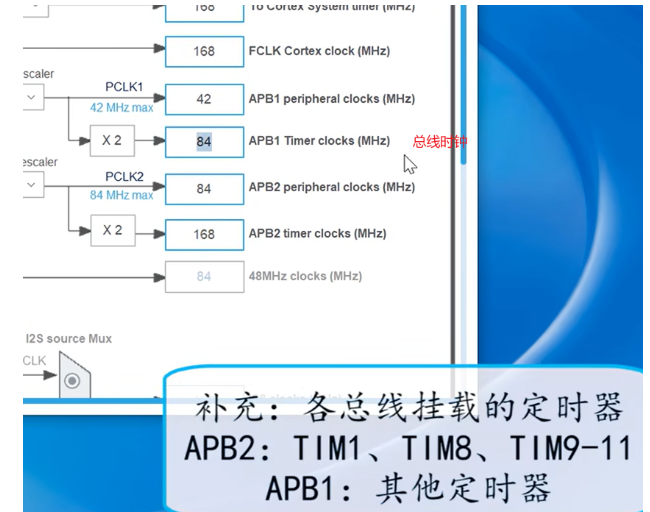Screen dimensions: 650x512
Task: Click the FCLK Cortex clock value box
Action: [x=204, y=52]
